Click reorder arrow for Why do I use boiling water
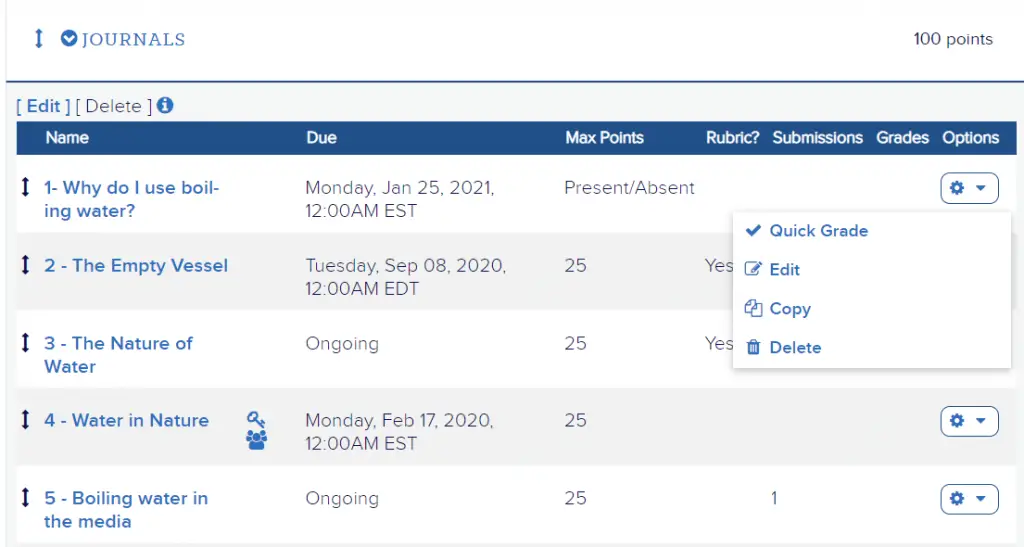Screen dimensions: 1024x547 coord(26,187)
